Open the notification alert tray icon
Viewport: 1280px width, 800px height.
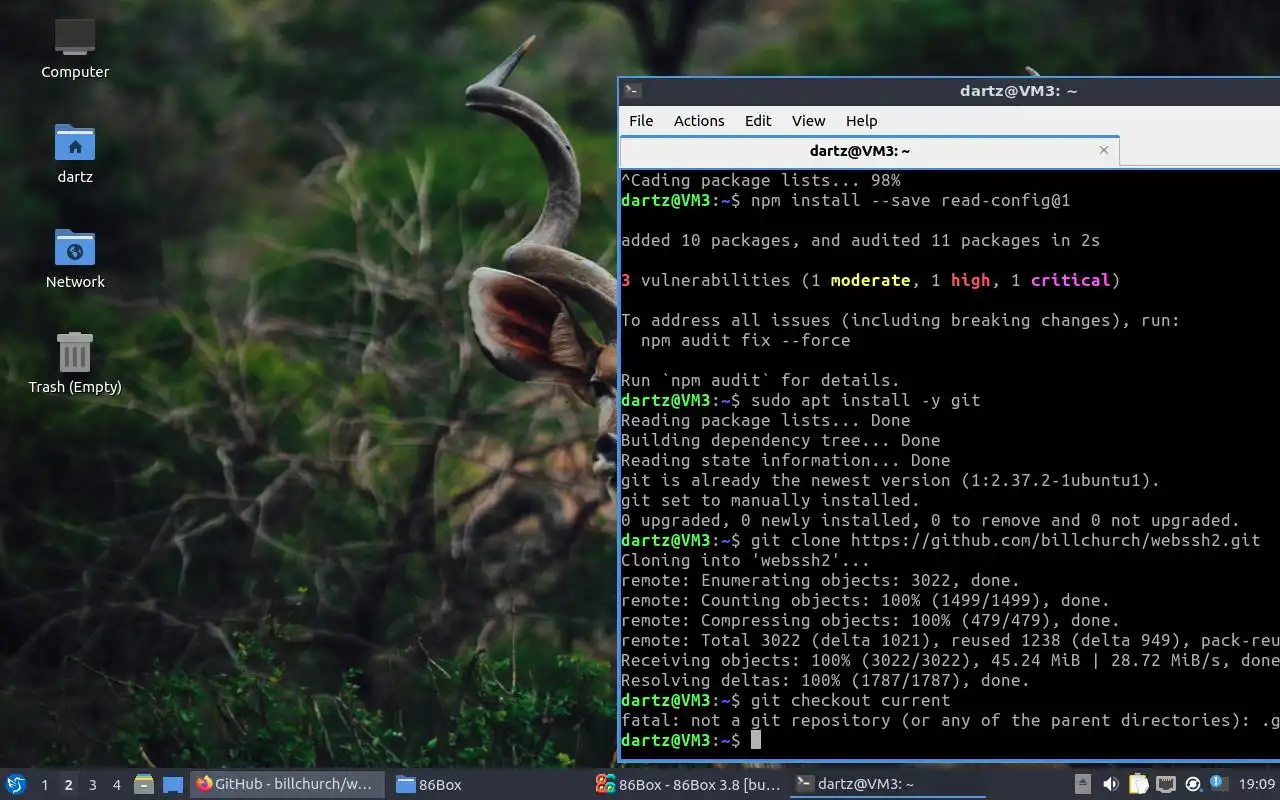tap(1218, 783)
